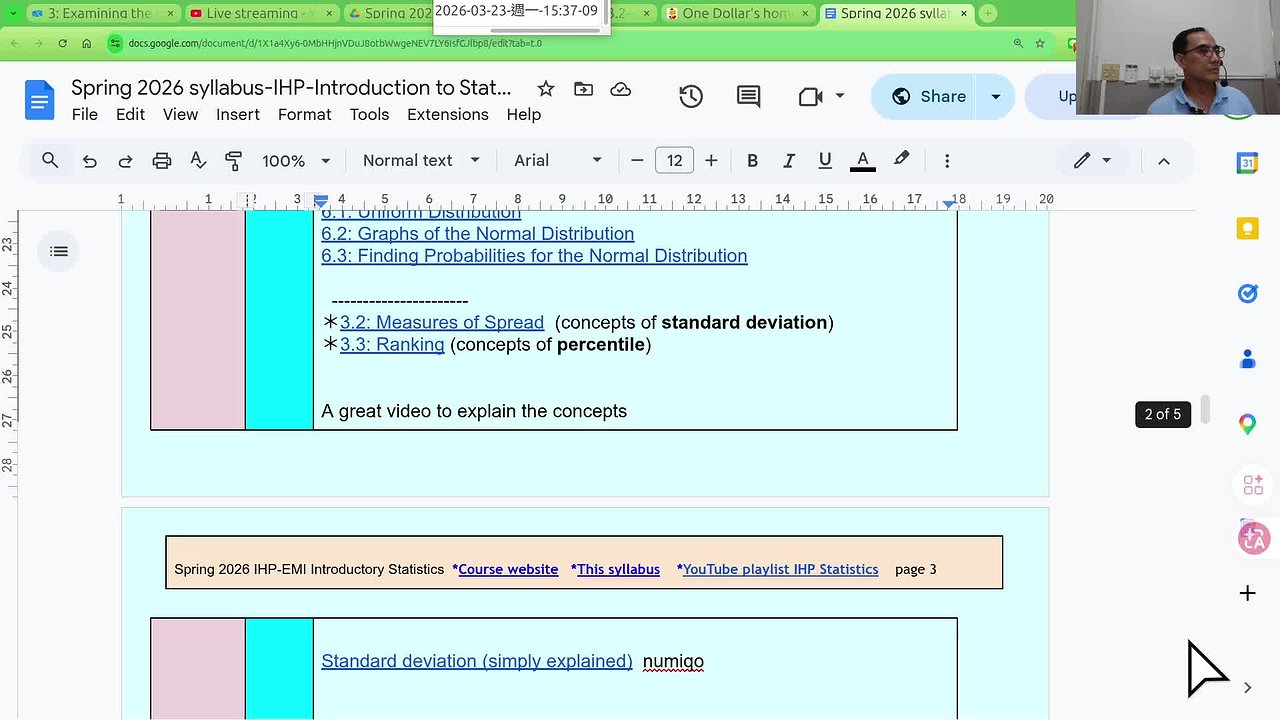The height and width of the screenshot is (720, 1280).
Task: Move document to a folder icon
Action: (x=583, y=89)
